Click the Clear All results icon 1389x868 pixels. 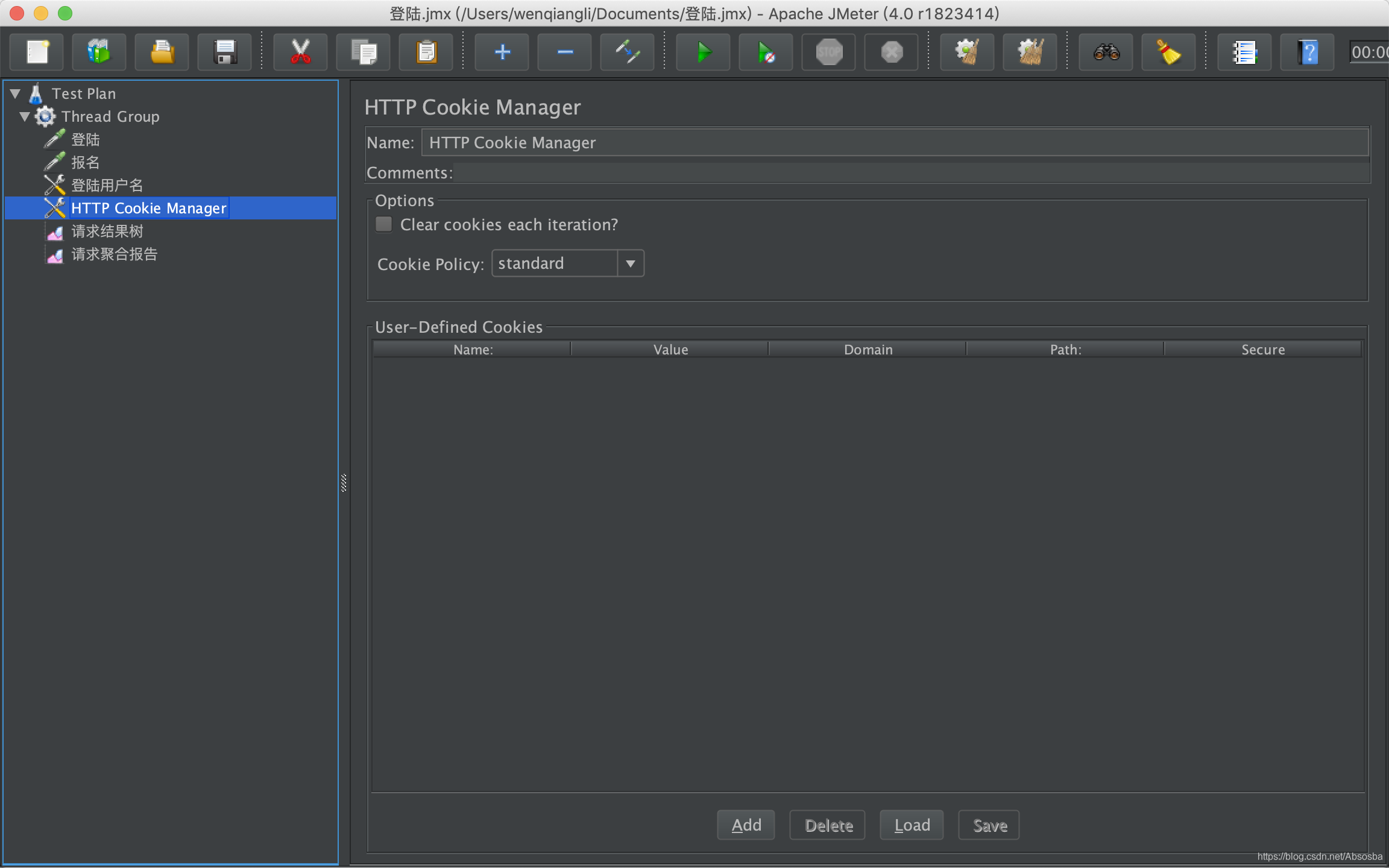(x=1030, y=52)
